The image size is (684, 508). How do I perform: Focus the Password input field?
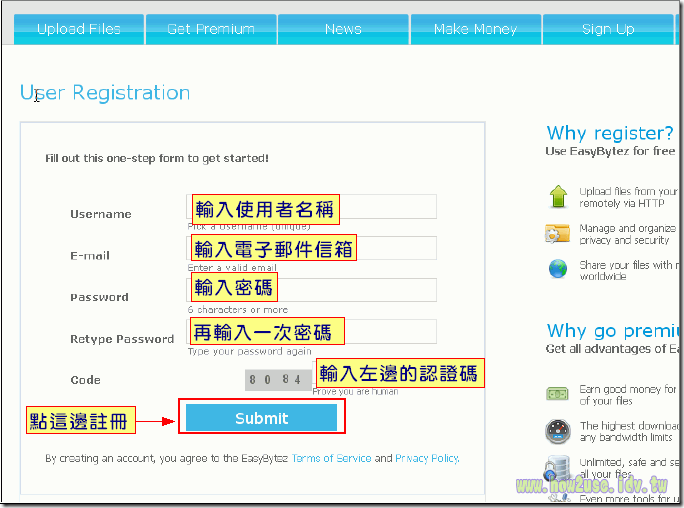click(x=311, y=290)
